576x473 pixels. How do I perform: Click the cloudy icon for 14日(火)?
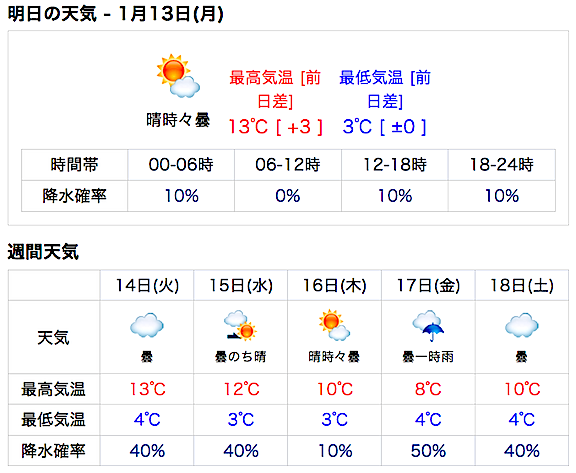[147, 325]
